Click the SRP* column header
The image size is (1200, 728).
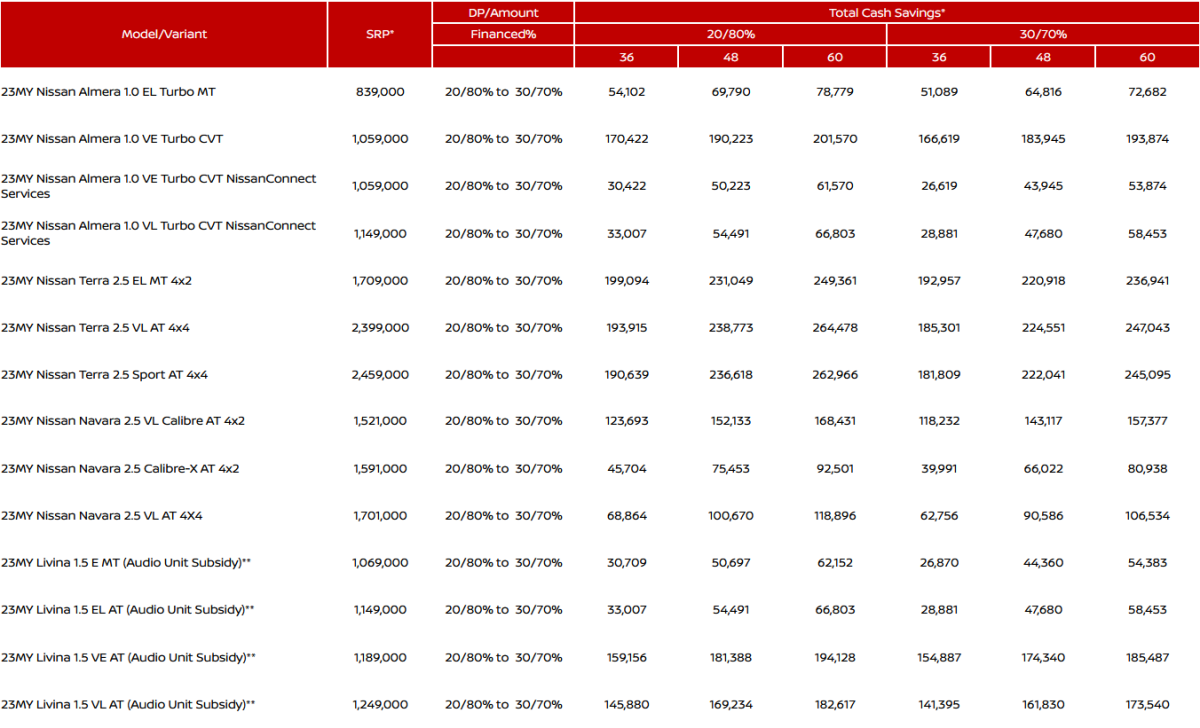(380, 34)
